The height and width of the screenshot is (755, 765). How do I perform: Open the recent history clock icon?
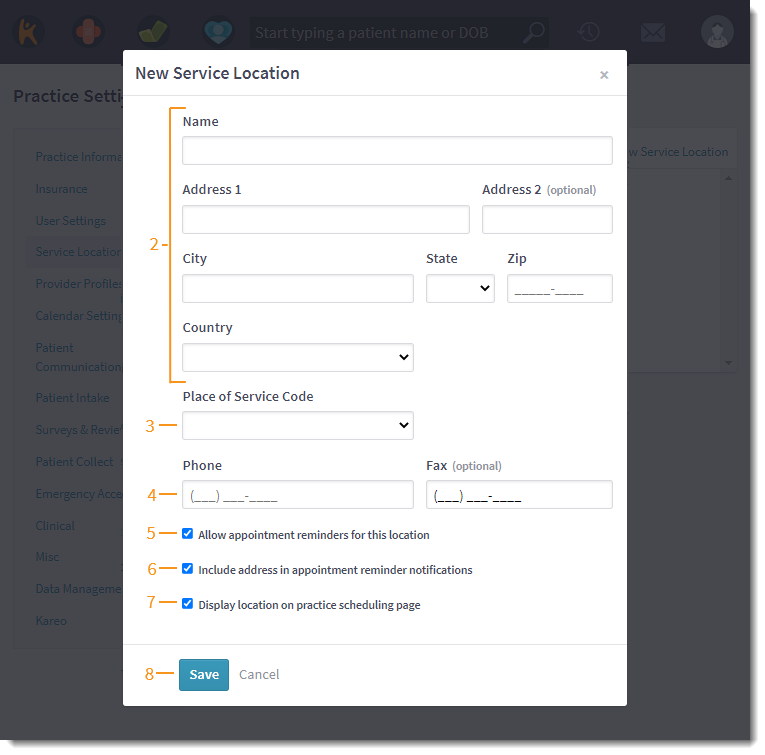[589, 32]
